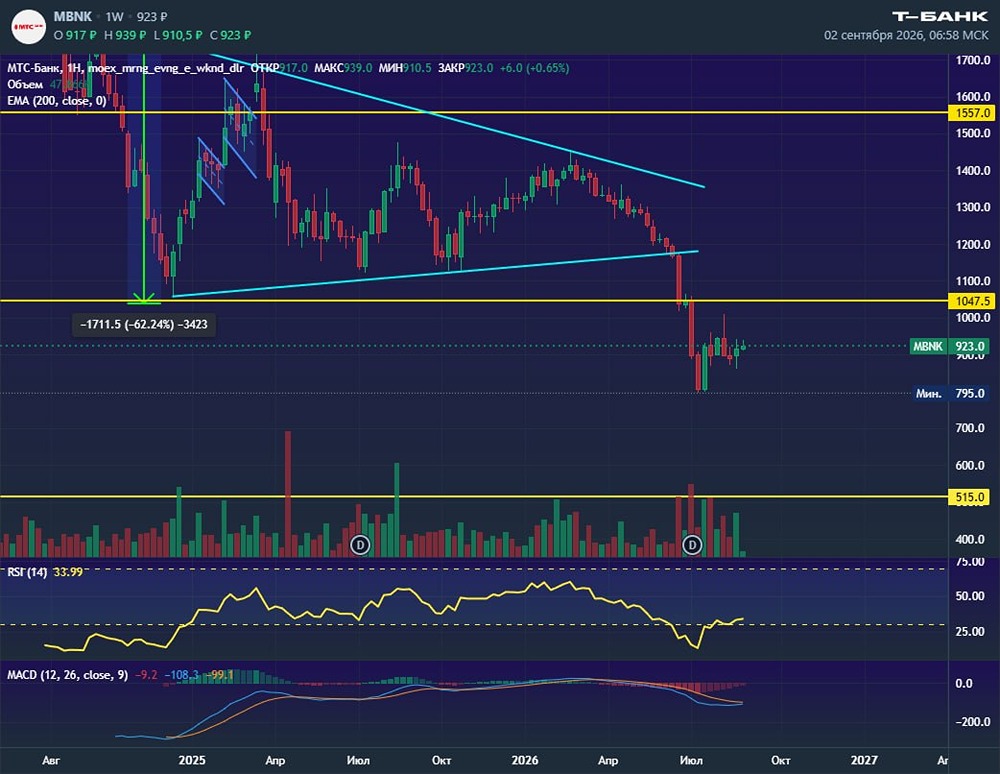Click the yellow 1047.5 price level label

pyautogui.click(x=971, y=301)
